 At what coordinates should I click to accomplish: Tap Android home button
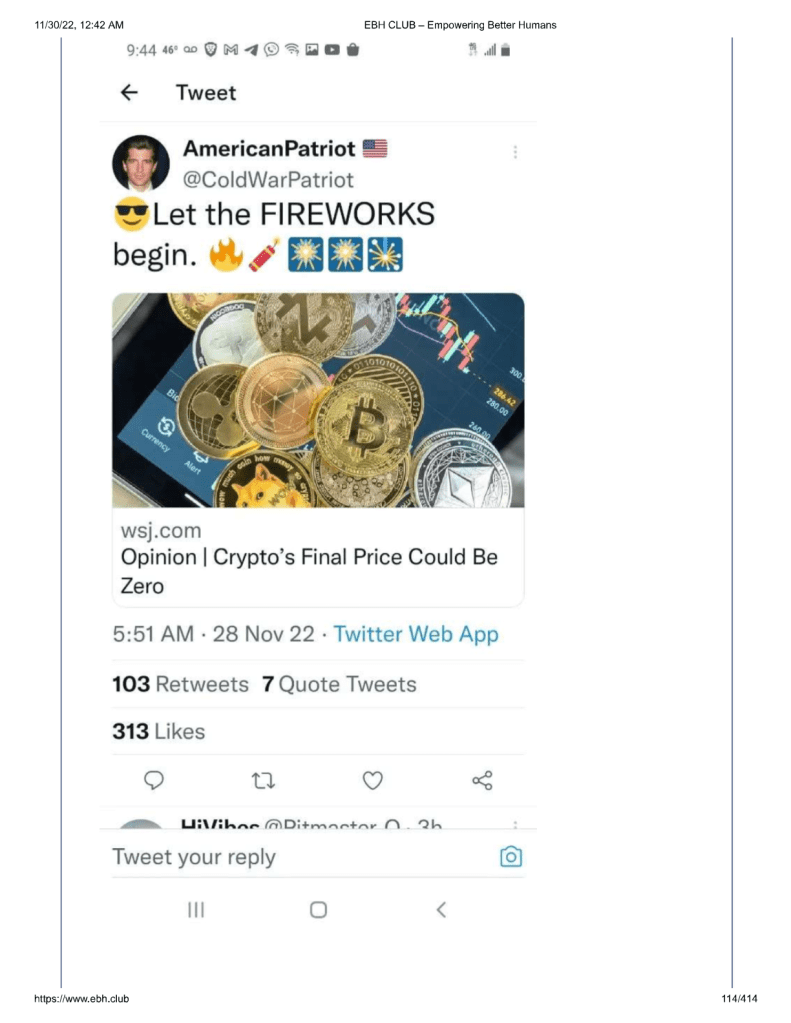pos(318,909)
